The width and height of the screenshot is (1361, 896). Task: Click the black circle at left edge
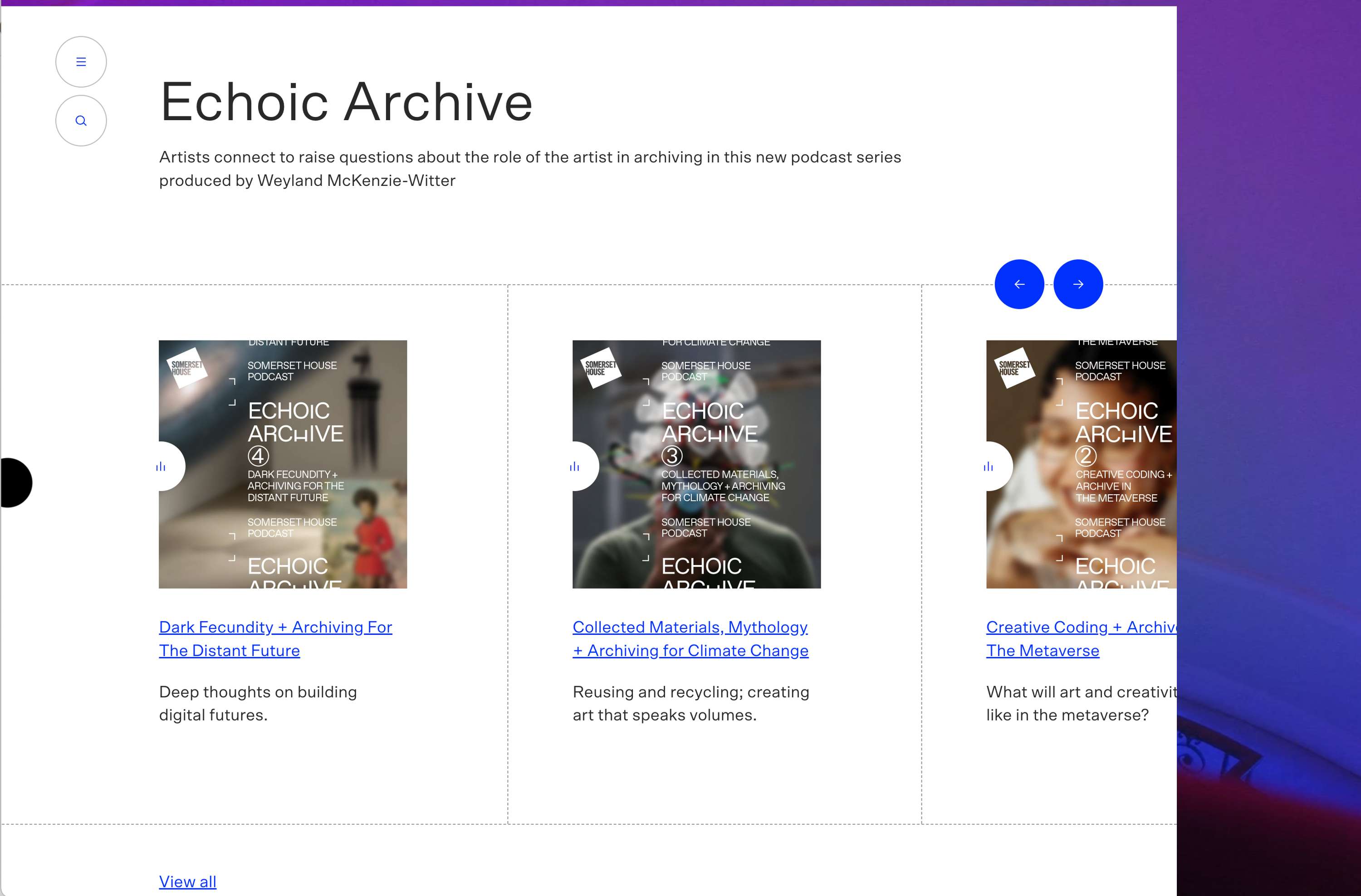16,483
